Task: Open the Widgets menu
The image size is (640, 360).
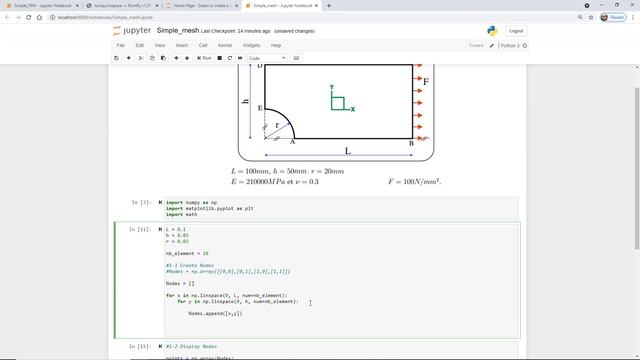Action: pyautogui.click(x=251, y=45)
